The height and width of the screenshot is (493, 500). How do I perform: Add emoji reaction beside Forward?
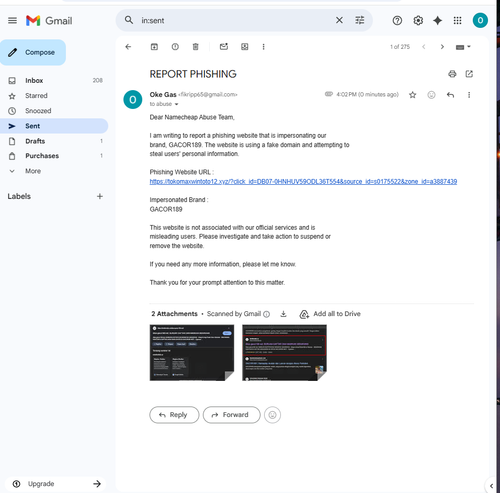(x=272, y=415)
